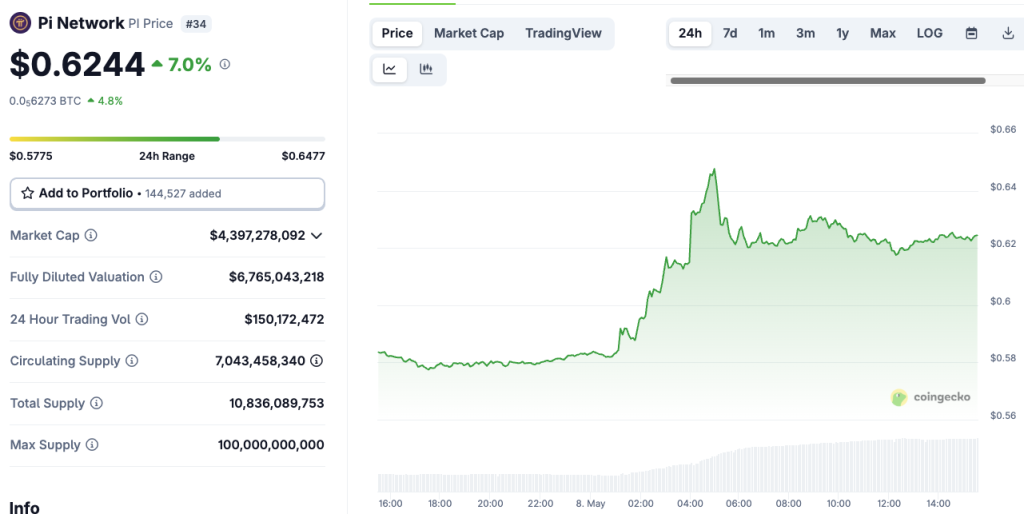Screen dimensions: 1024x514
Task: Toggle the LOG scale option
Action: [x=929, y=33]
